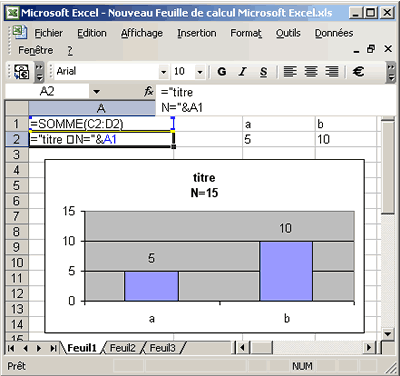Toggle Italic formatting button
This screenshot has width=400, height=376.
pos(243,71)
